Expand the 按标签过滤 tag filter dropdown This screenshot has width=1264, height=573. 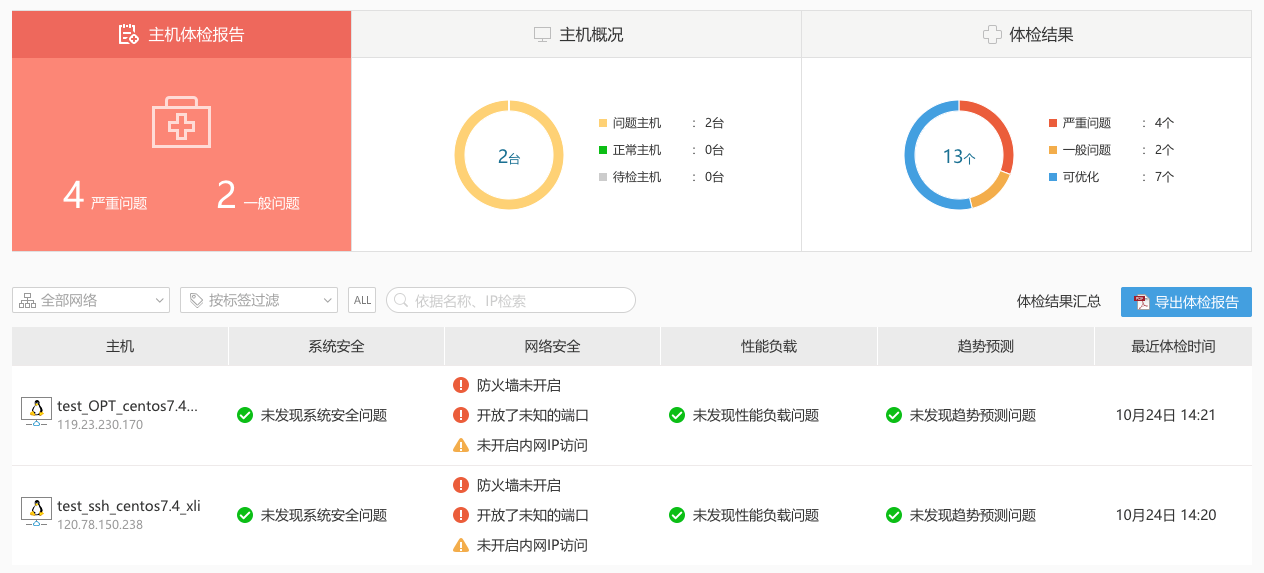coord(259,300)
